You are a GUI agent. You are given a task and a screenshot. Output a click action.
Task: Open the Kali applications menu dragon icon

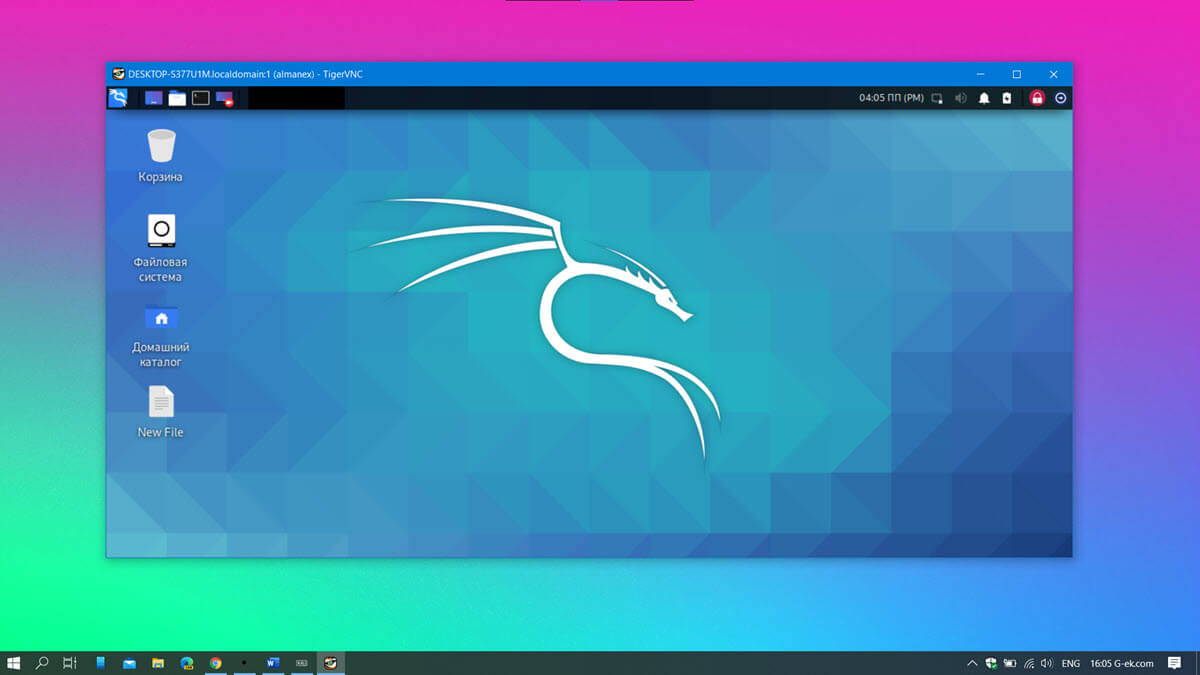118,98
